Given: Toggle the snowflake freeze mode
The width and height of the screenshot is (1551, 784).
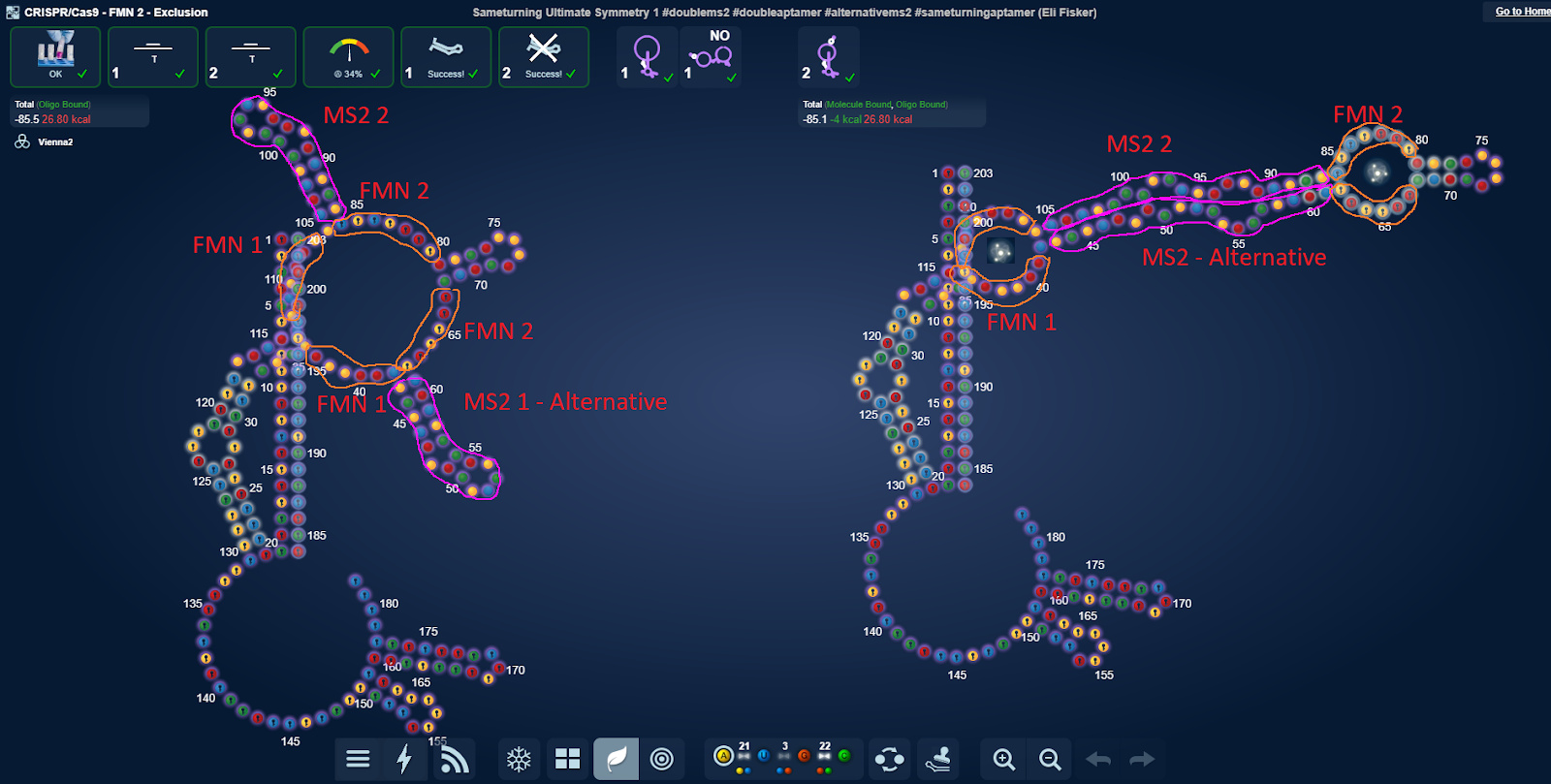Looking at the screenshot, I should pos(520,759).
